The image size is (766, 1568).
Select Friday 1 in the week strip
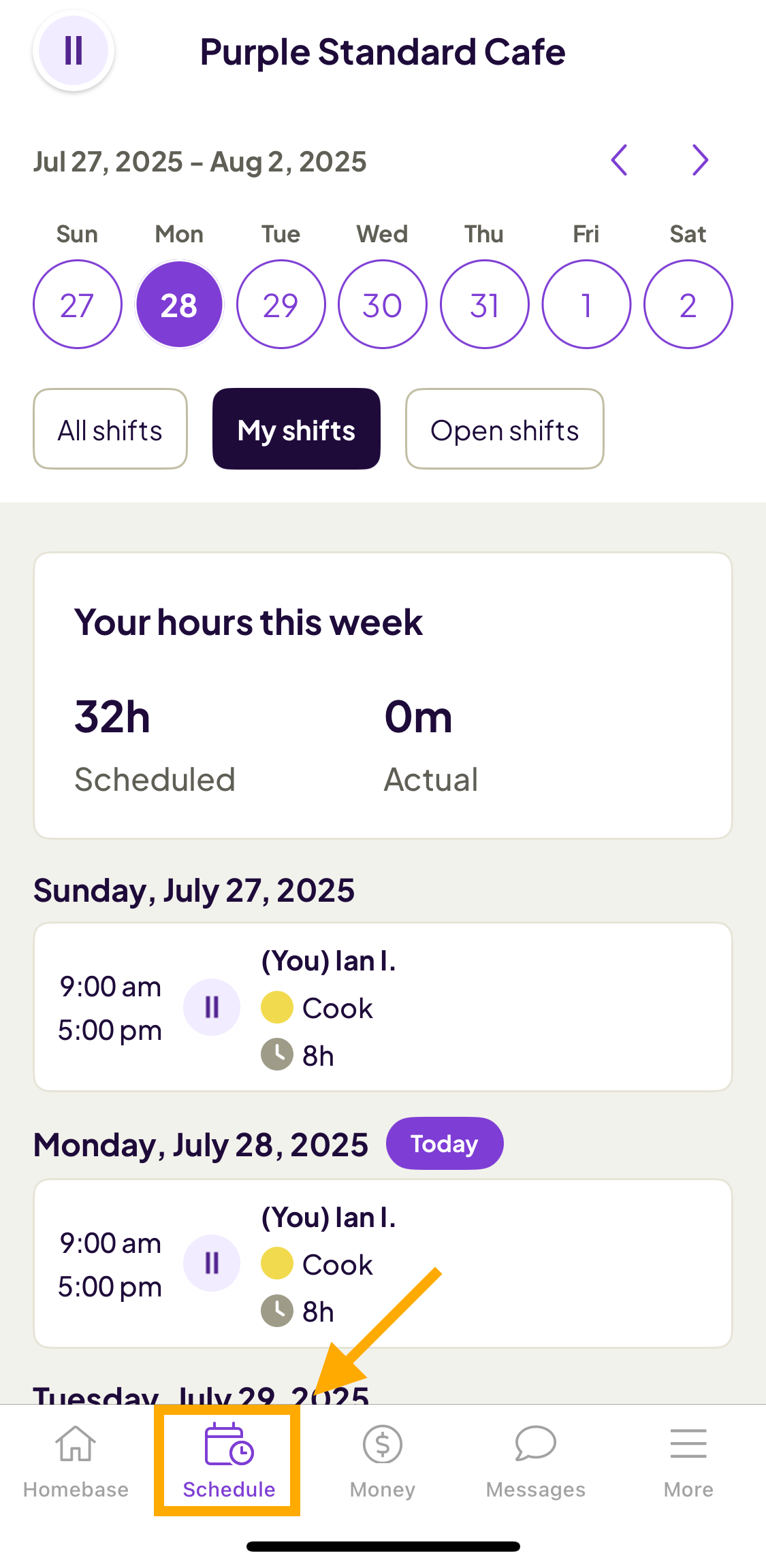(x=586, y=304)
